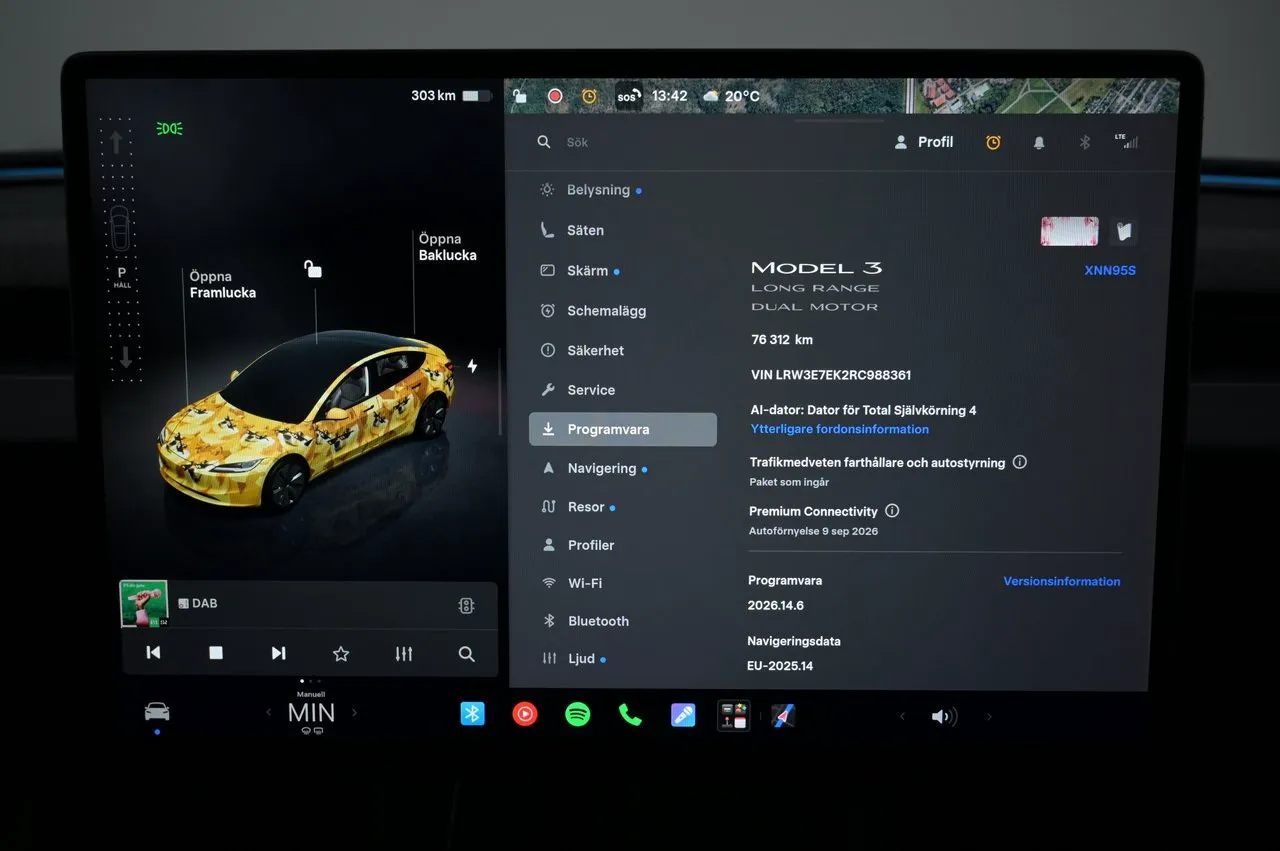
Task: Launch the Bluetooth app in the bottom dock
Action: point(472,714)
